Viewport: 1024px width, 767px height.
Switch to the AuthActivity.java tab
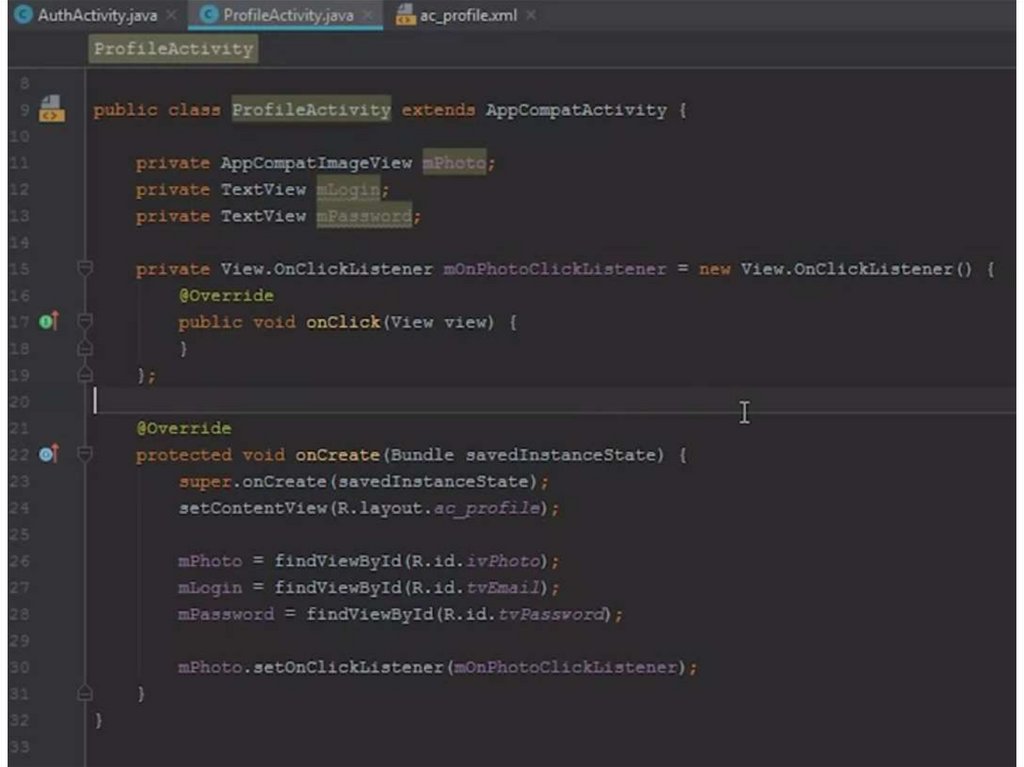click(96, 16)
